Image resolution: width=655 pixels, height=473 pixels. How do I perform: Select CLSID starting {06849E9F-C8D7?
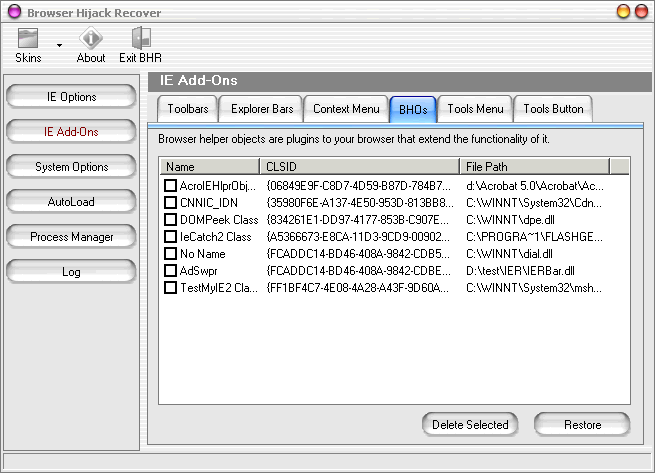click(x=358, y=186)
